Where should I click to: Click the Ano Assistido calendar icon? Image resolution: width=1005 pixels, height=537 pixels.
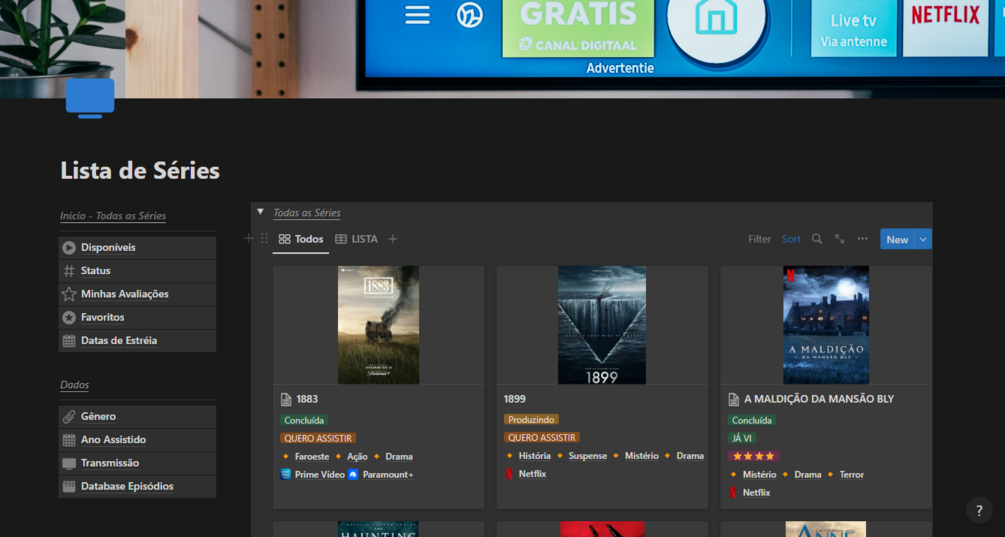pos(69,440)
